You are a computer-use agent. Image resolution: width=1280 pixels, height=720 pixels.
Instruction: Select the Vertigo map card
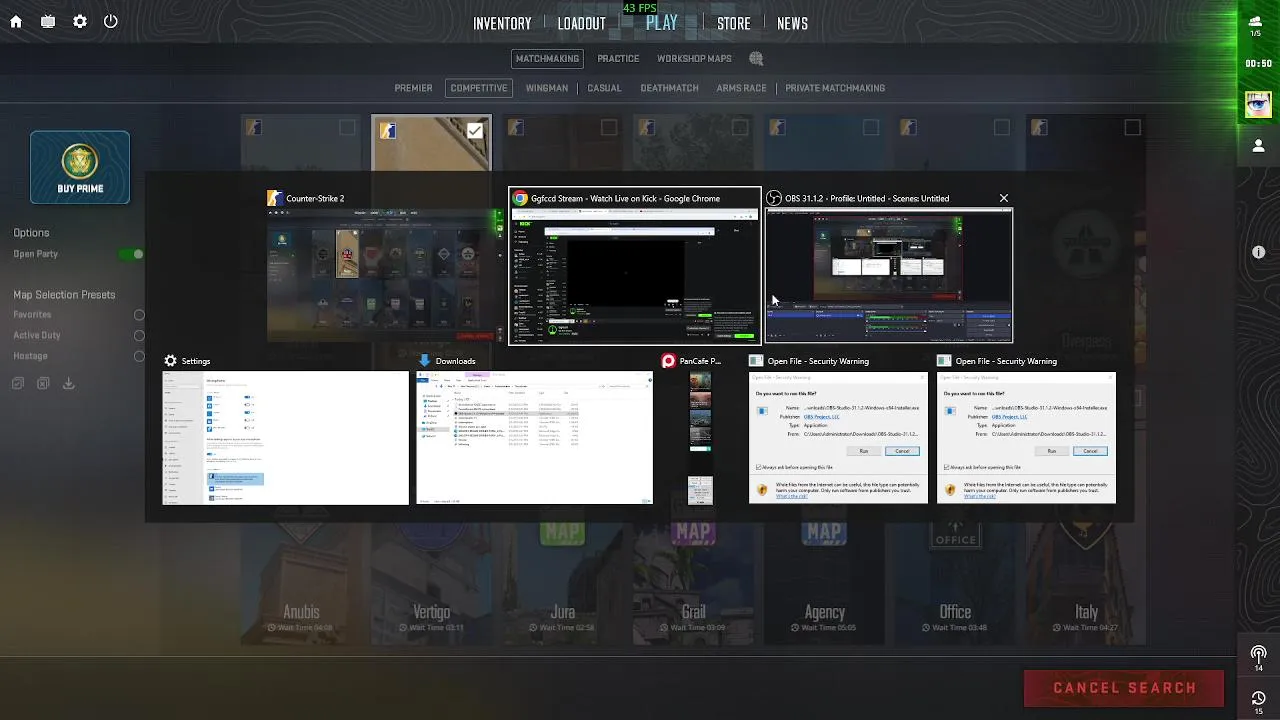(432, 583)
